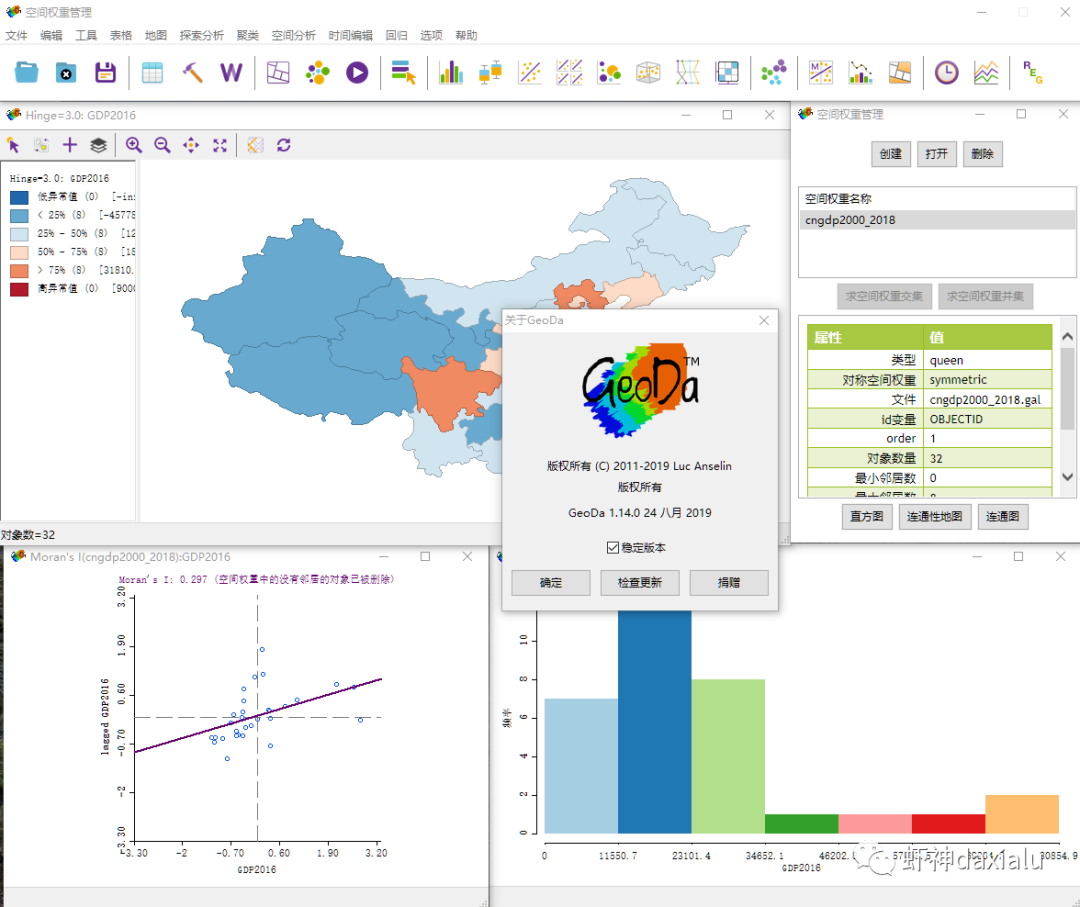Click the 连通性地图 button
This screenshot has height=907, width=1080.
pyautogui.click(x=935, y=517)
